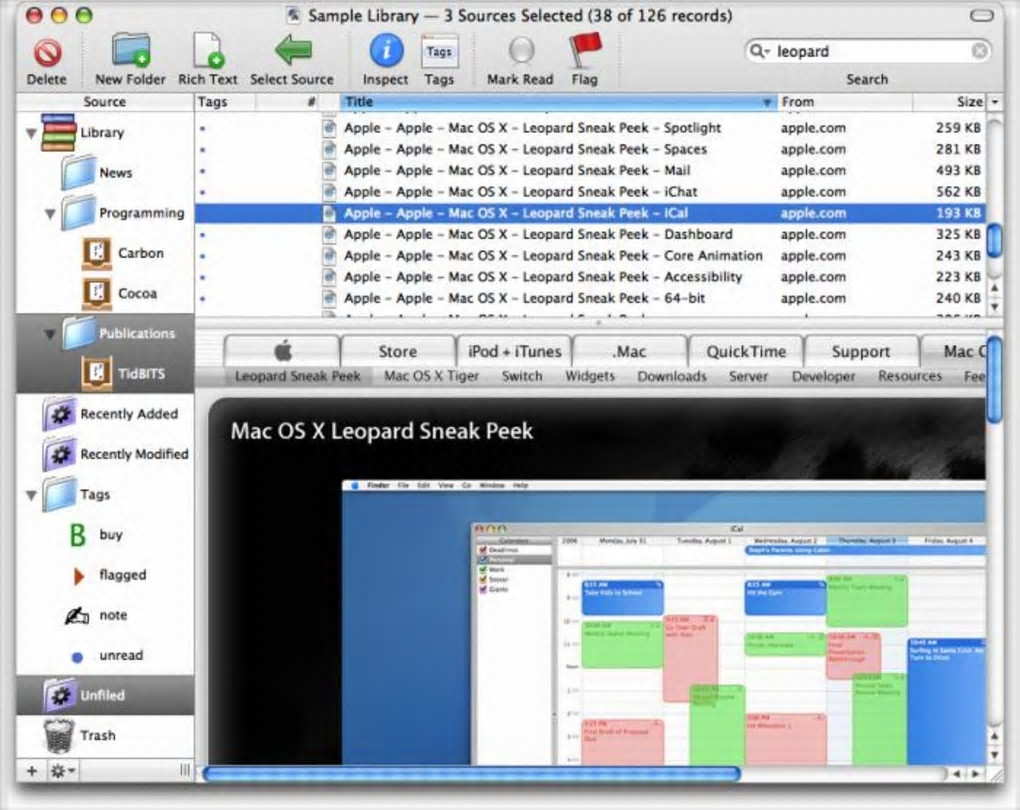1020x810 pixels.
Task: Toggle unread dot on the Spotlight row
Action: coord(203,129)
